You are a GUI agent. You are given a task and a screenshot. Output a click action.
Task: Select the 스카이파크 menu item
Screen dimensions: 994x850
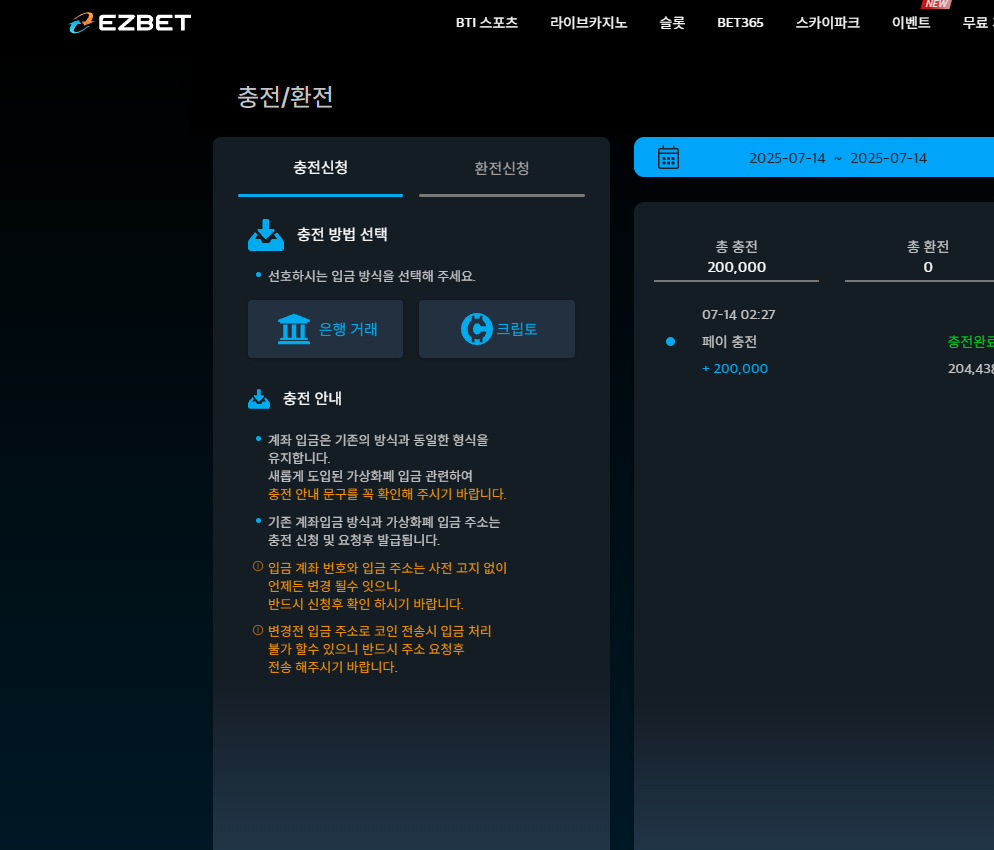pos(827,23)
